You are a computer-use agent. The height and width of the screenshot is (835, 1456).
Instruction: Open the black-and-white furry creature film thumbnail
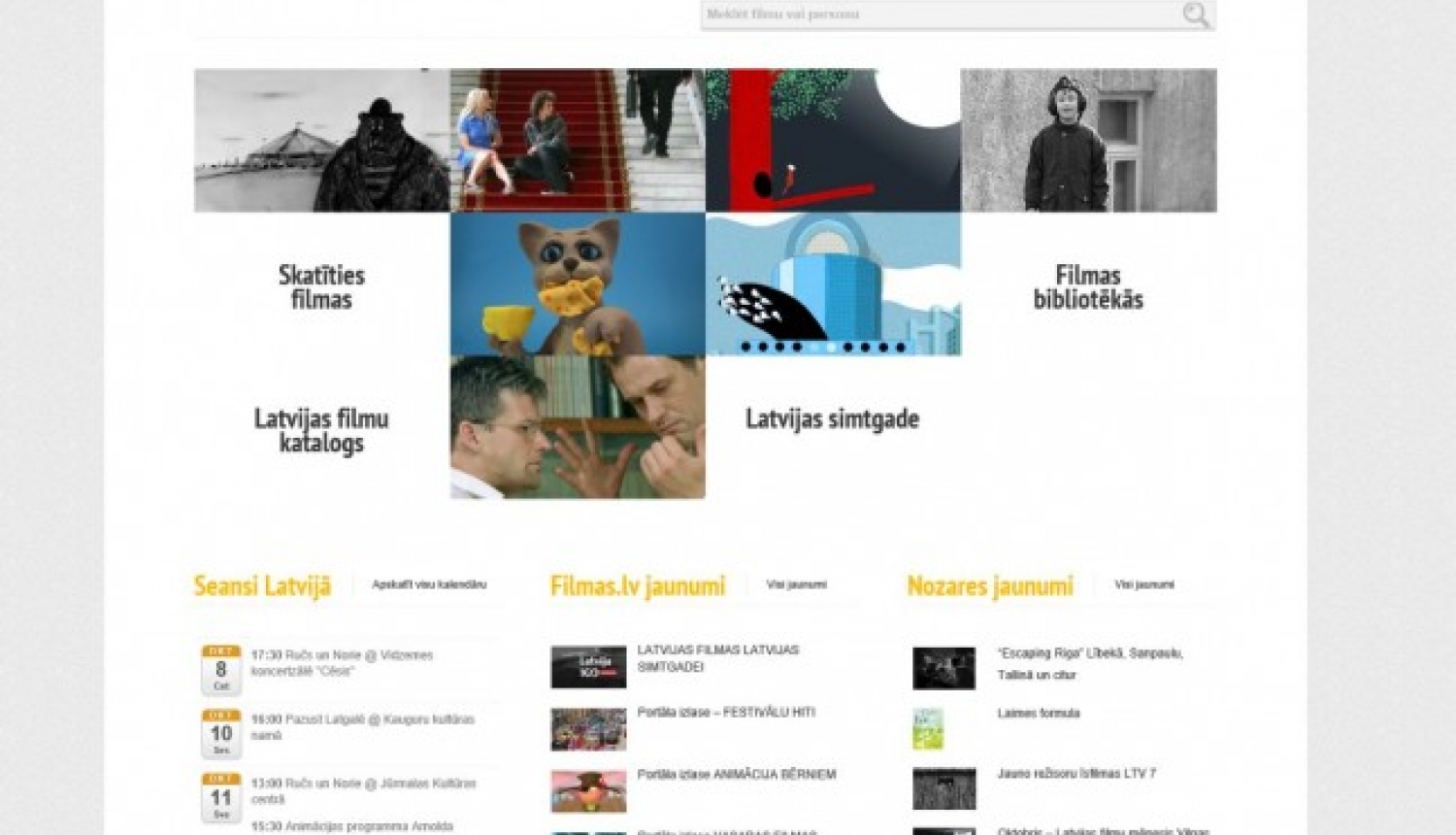322,140
